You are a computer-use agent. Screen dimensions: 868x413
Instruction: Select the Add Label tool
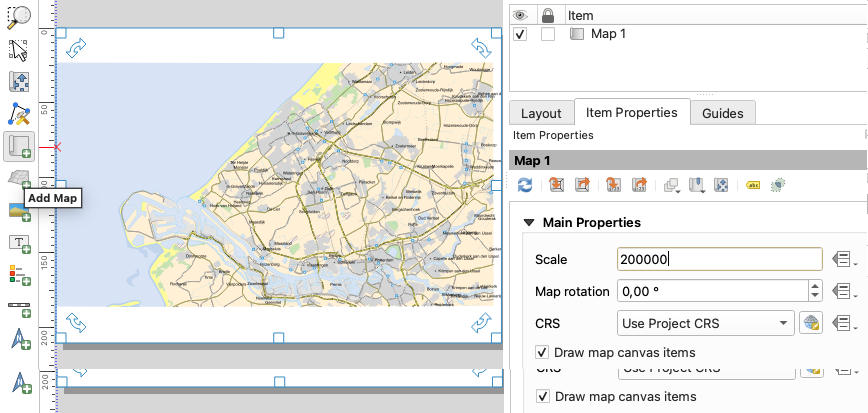[19, 243]
